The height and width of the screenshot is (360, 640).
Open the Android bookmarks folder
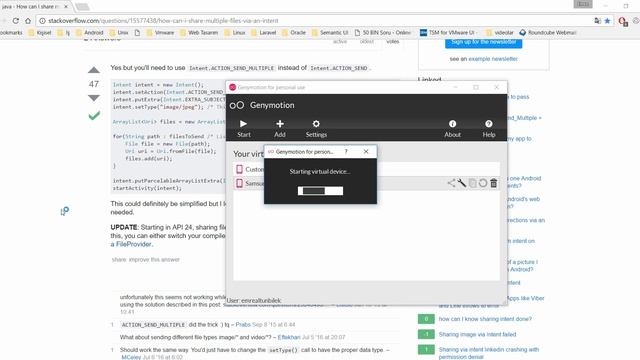(x=89, y=32)
